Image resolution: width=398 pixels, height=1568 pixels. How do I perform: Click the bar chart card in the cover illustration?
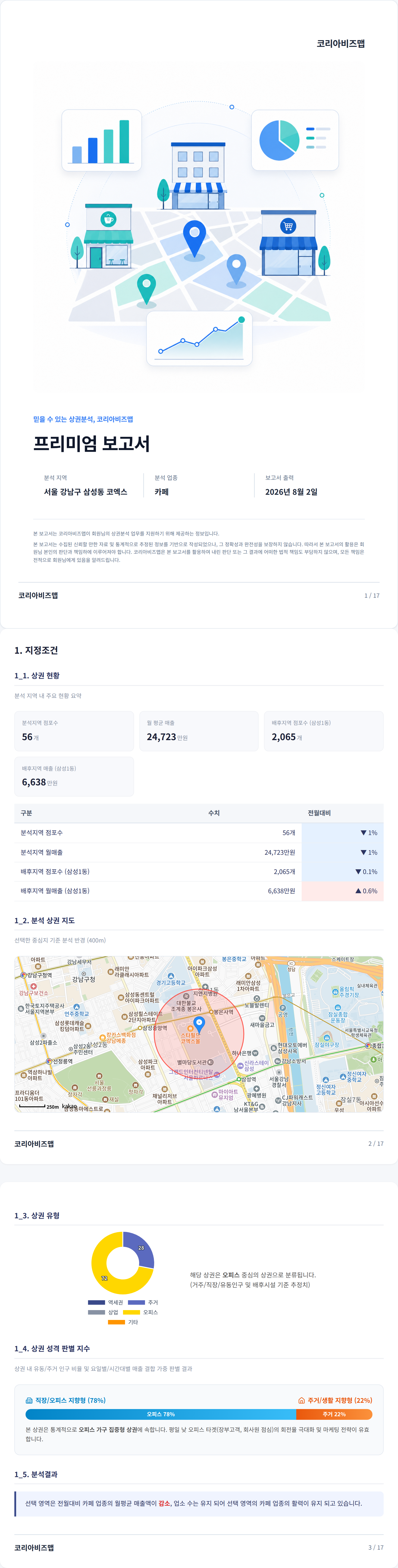coord(102,141)
